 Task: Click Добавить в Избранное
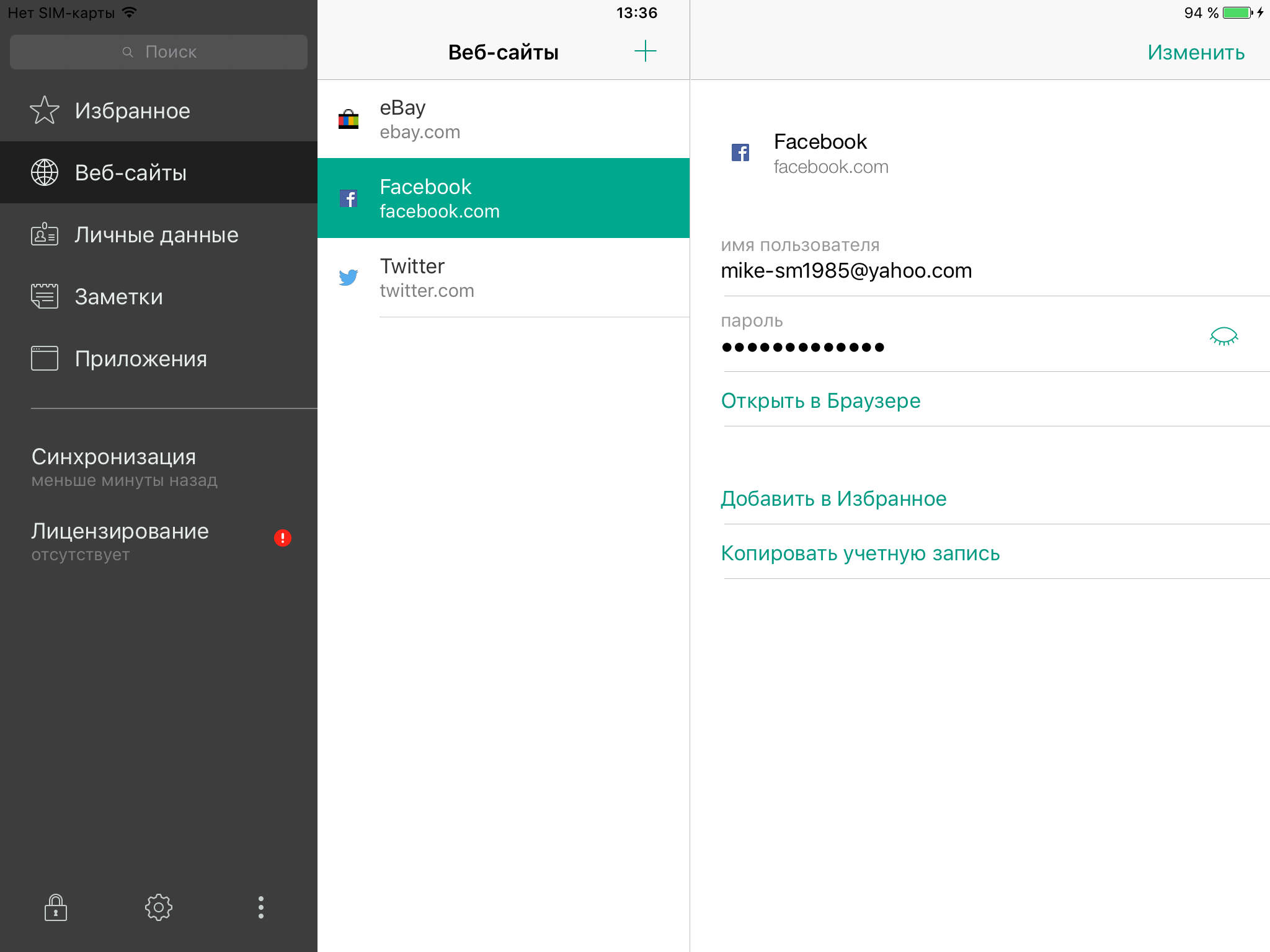tap(834, 498)
